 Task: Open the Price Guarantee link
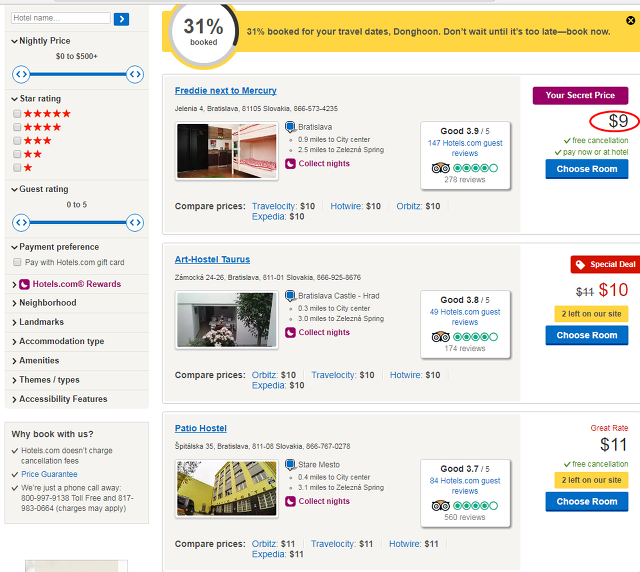[49, 474]
